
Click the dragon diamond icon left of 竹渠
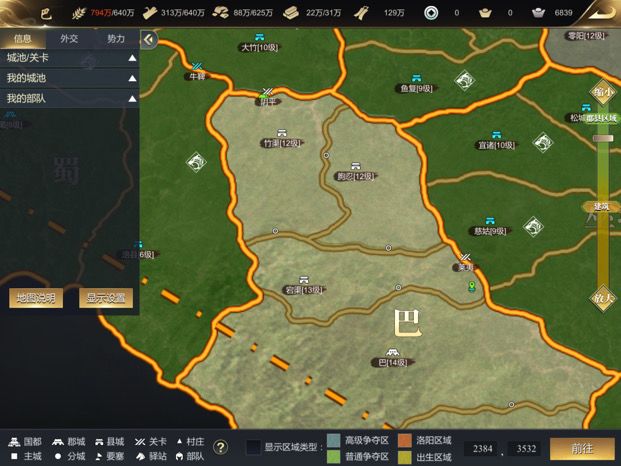pyautogui.click(x=196, y=162)
